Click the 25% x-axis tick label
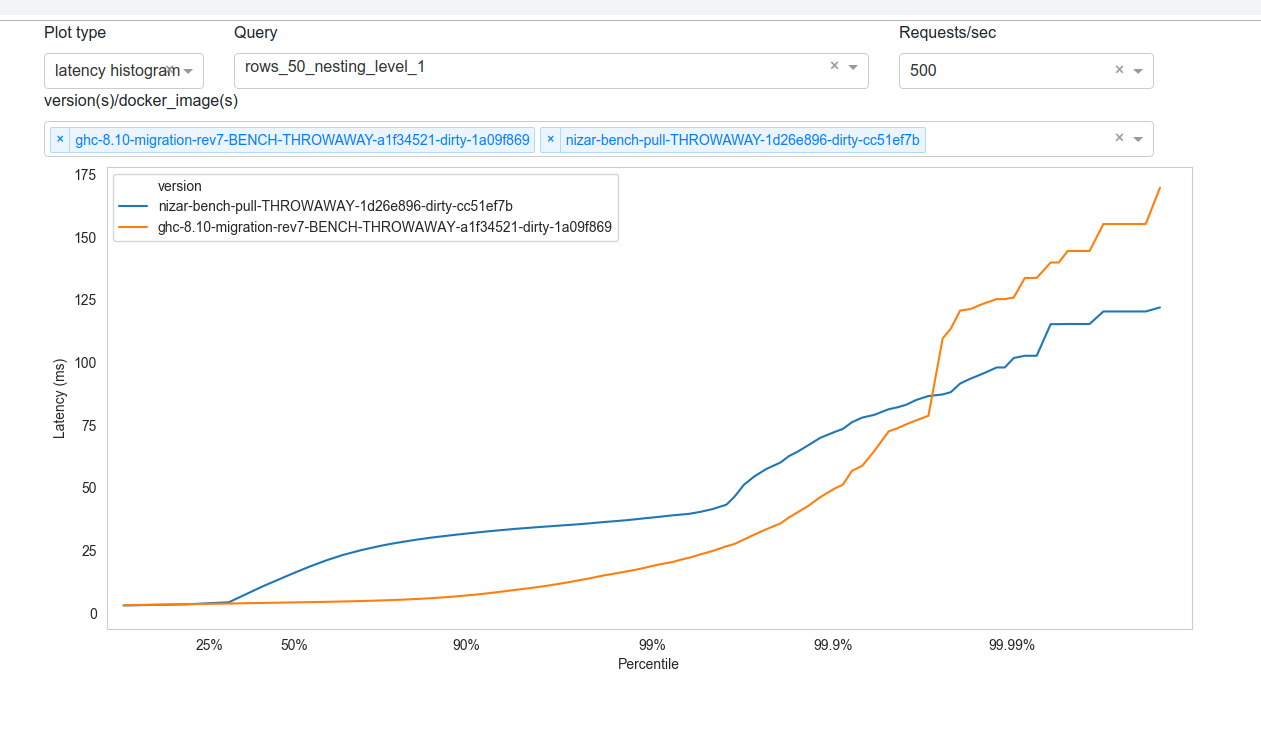Screen dimensions: 1261x734 (x=209, y=645)
